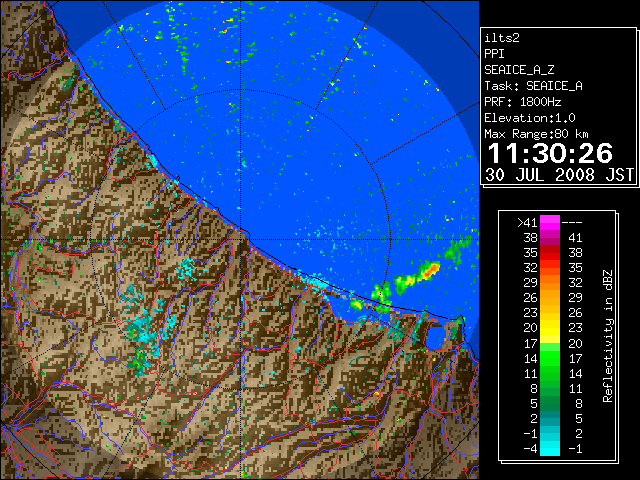
Task: Click the "-4" legend label
Action: (x=530, y=449)
